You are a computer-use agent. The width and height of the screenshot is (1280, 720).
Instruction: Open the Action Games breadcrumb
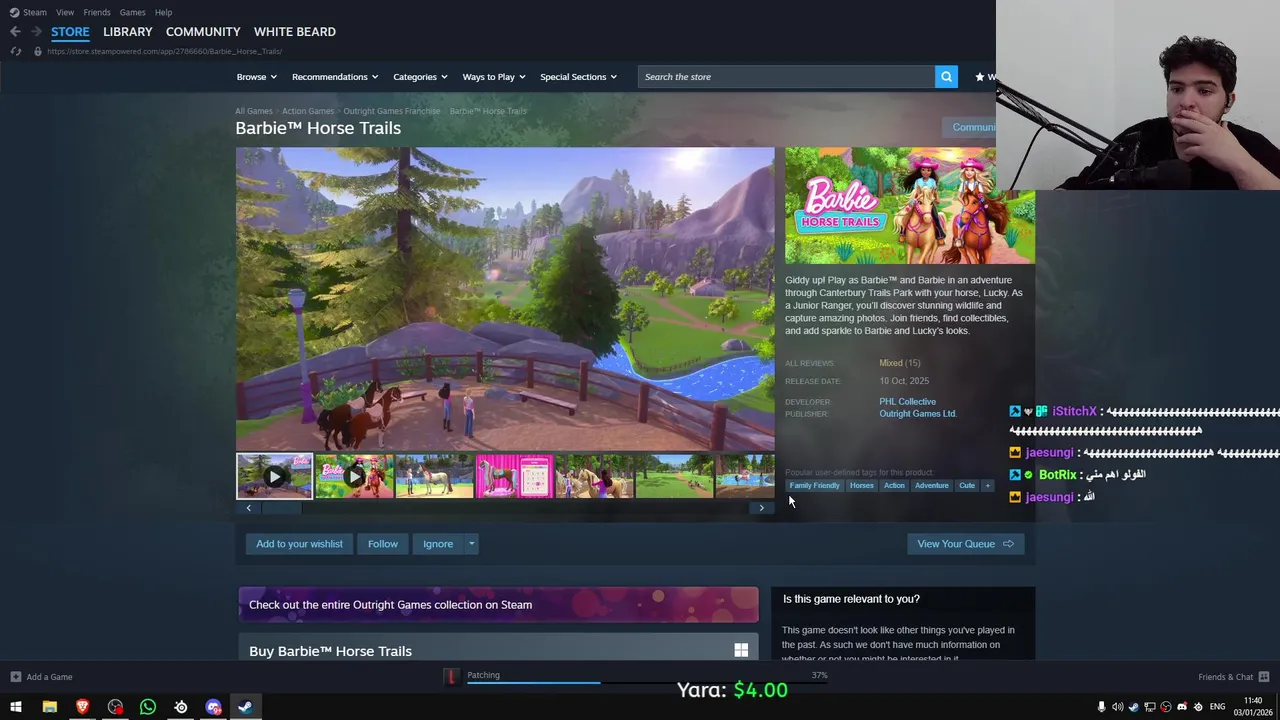(307, 111)
